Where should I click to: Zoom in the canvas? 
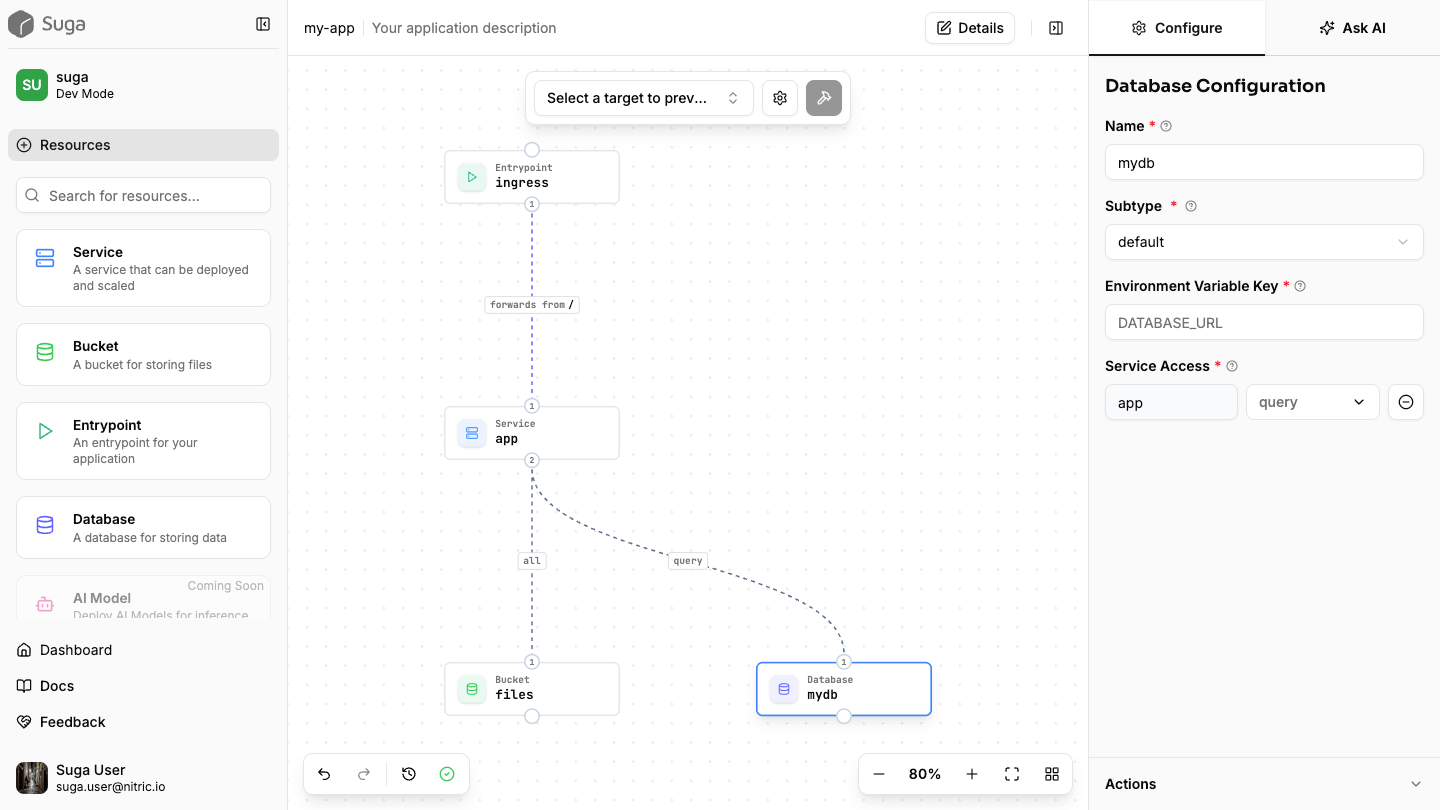972,774
